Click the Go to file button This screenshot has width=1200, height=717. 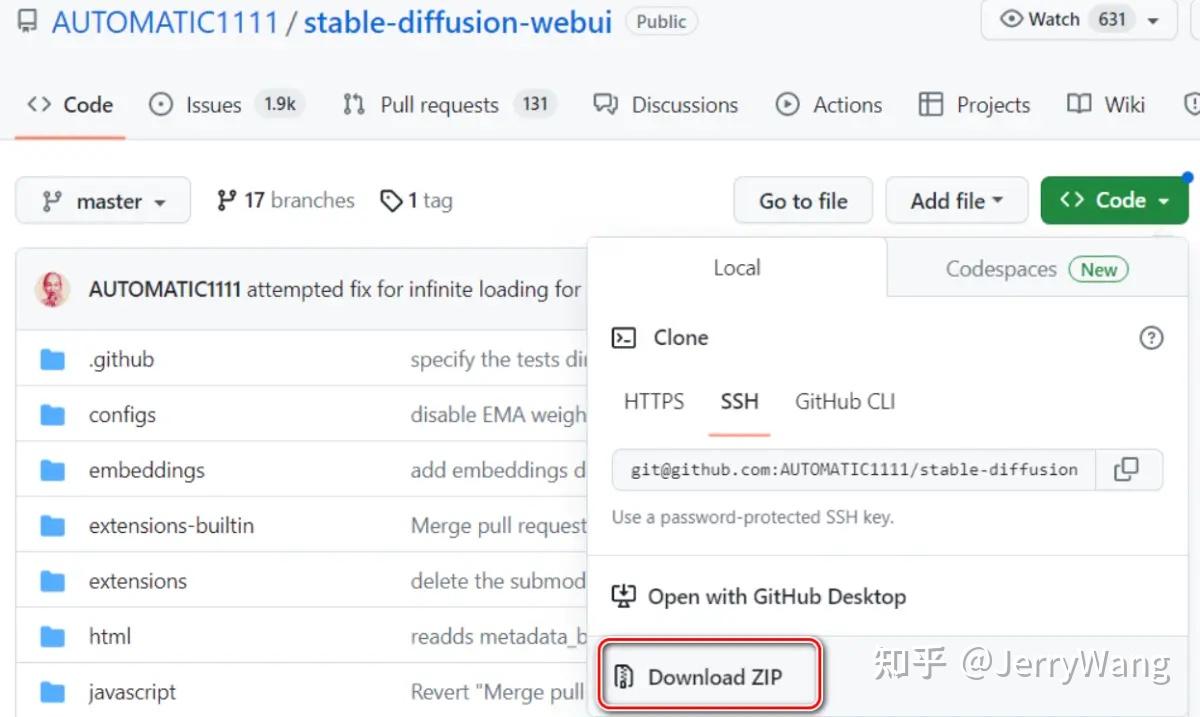click(803, 201)
